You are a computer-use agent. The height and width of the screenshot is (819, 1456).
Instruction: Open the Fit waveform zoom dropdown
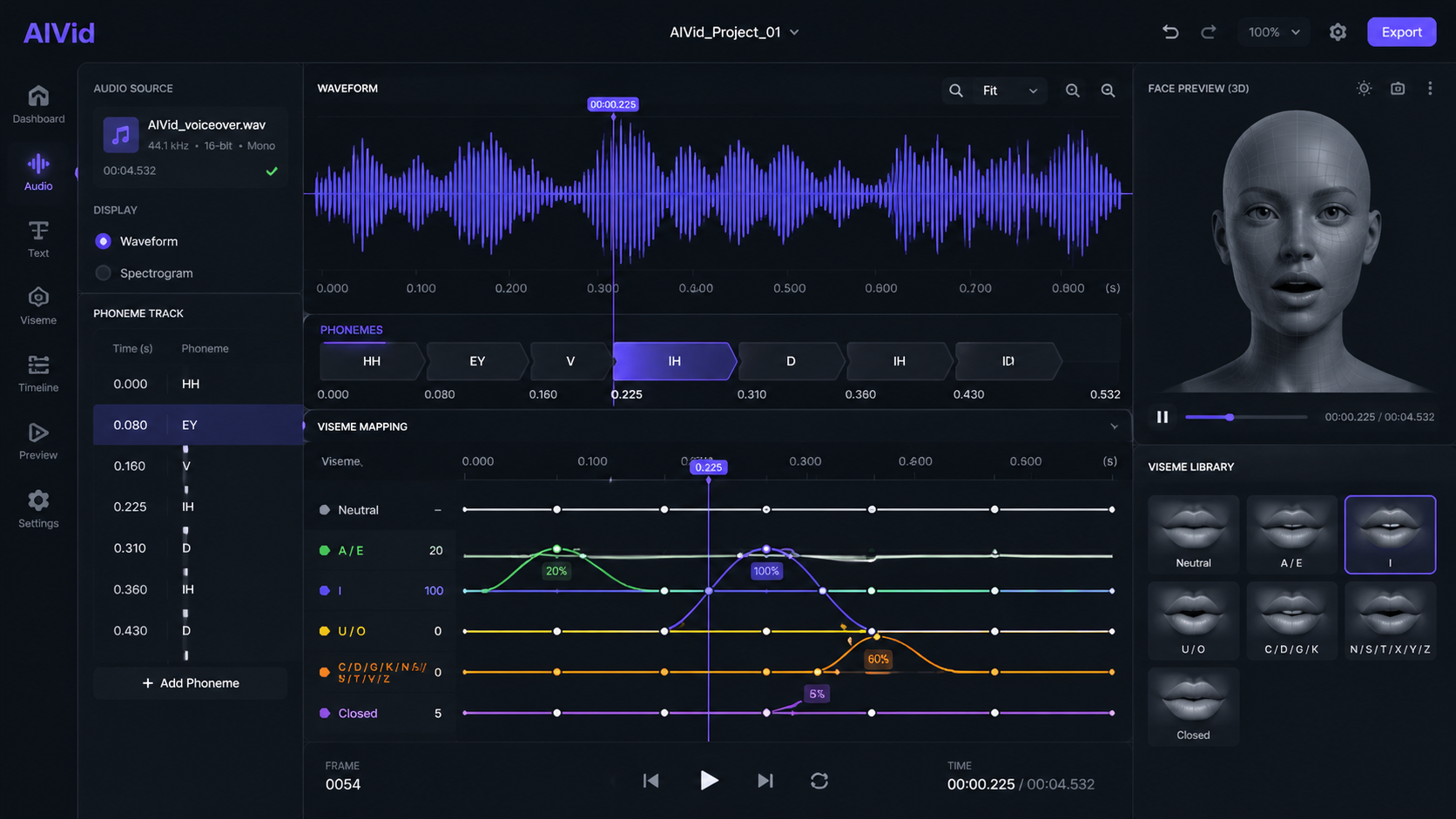tap(1010, 91)
